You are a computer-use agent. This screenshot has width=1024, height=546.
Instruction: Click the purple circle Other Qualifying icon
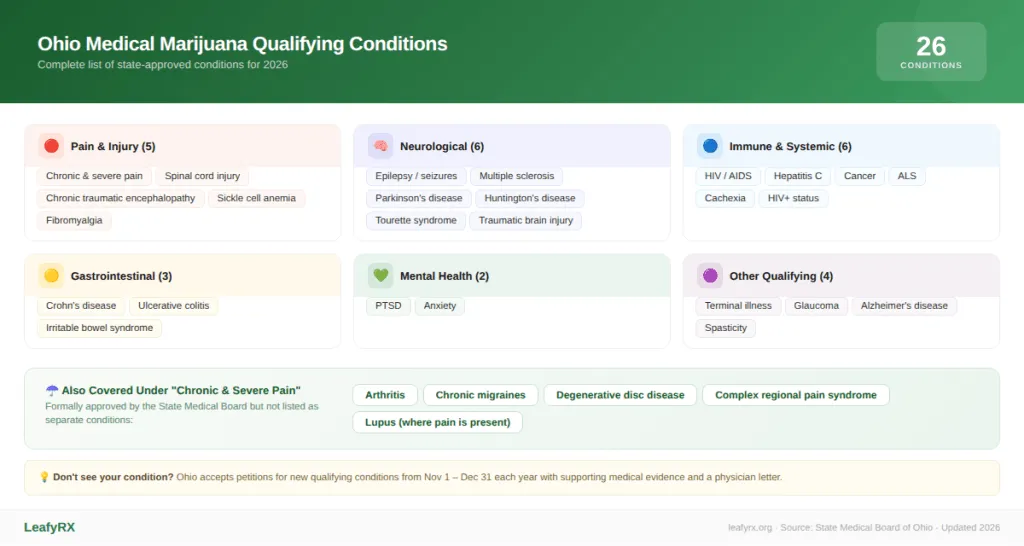point(710,276)
